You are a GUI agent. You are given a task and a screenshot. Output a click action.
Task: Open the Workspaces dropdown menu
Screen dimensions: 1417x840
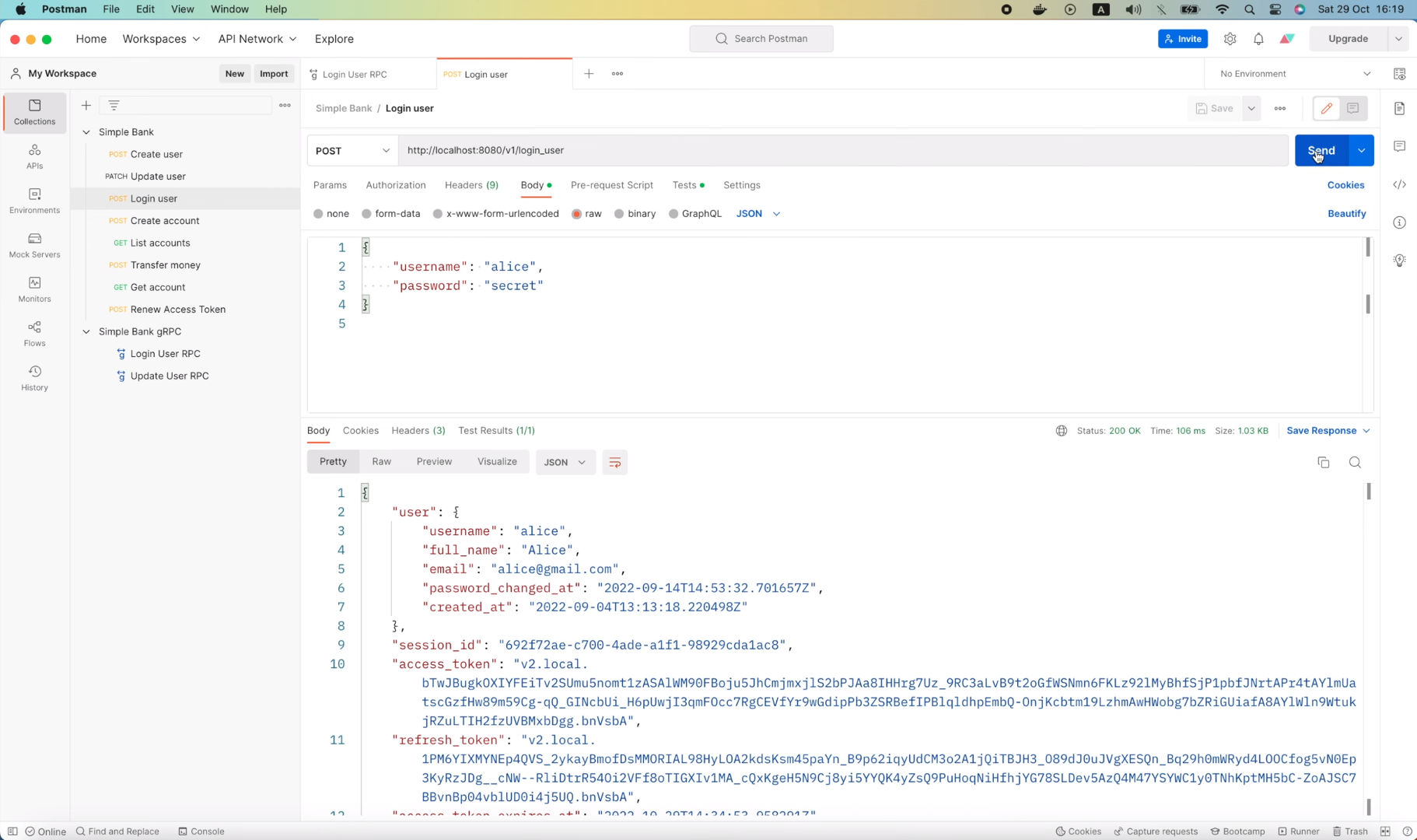tap(161, 39)
